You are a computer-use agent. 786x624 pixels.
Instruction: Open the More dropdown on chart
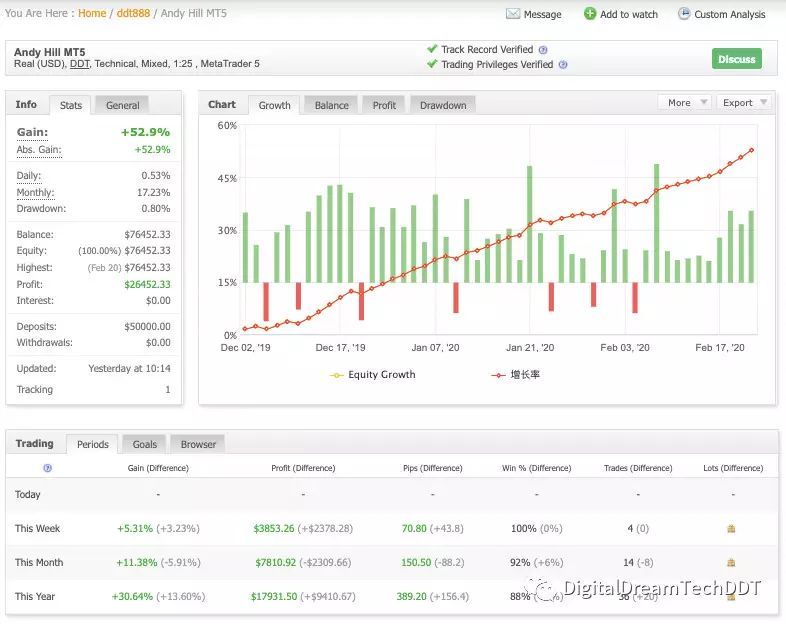(685, 103)
